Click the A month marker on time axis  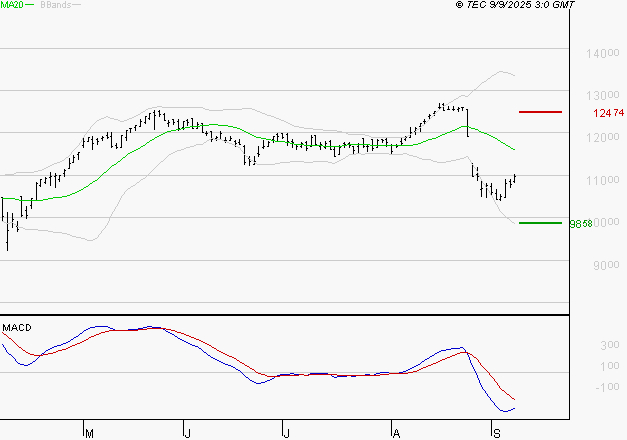396,434
